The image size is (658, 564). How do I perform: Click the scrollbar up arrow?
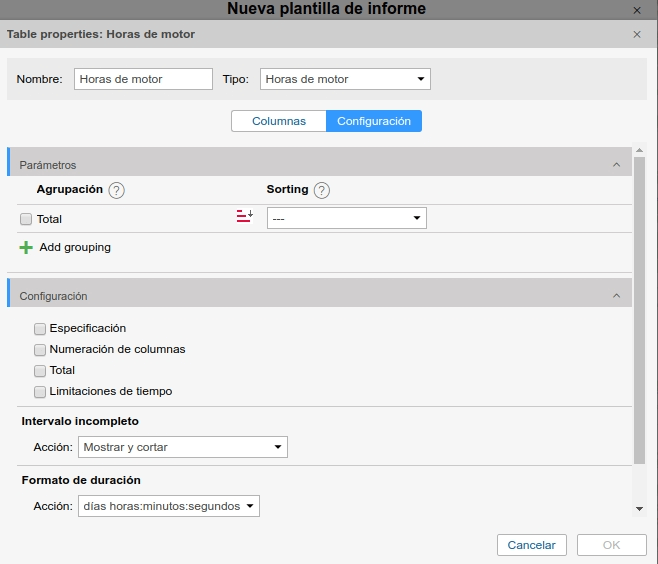click(x=639, y=150)
